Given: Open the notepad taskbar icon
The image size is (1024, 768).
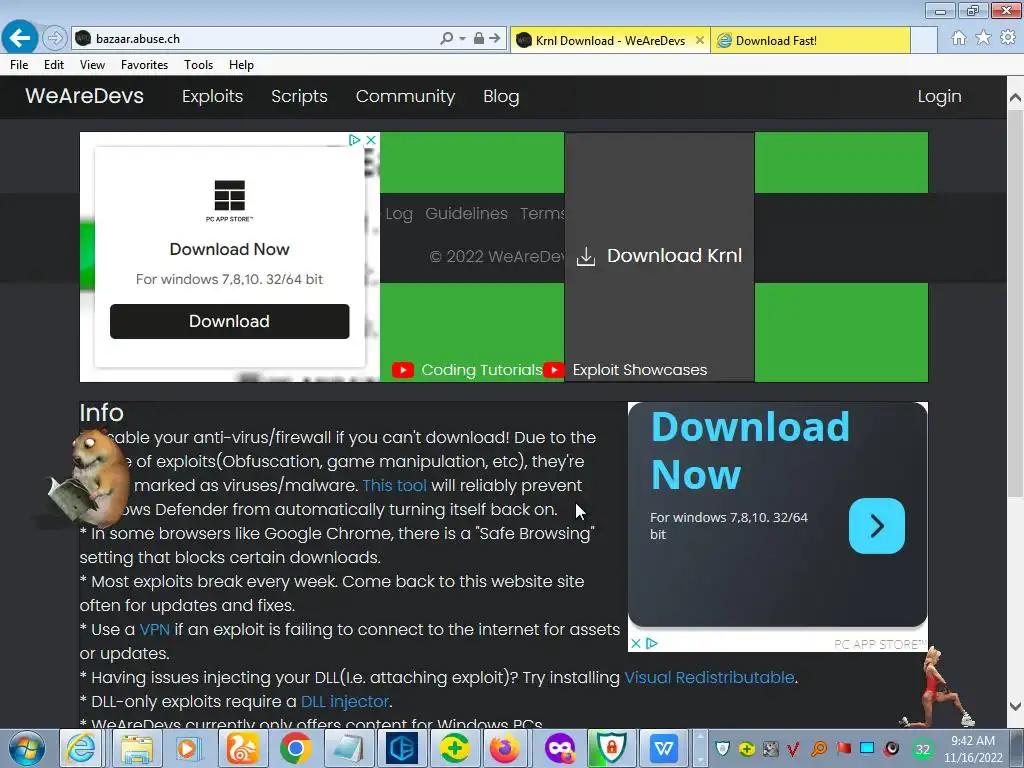Looking at the screenshot, I should (x=348, y=748).
